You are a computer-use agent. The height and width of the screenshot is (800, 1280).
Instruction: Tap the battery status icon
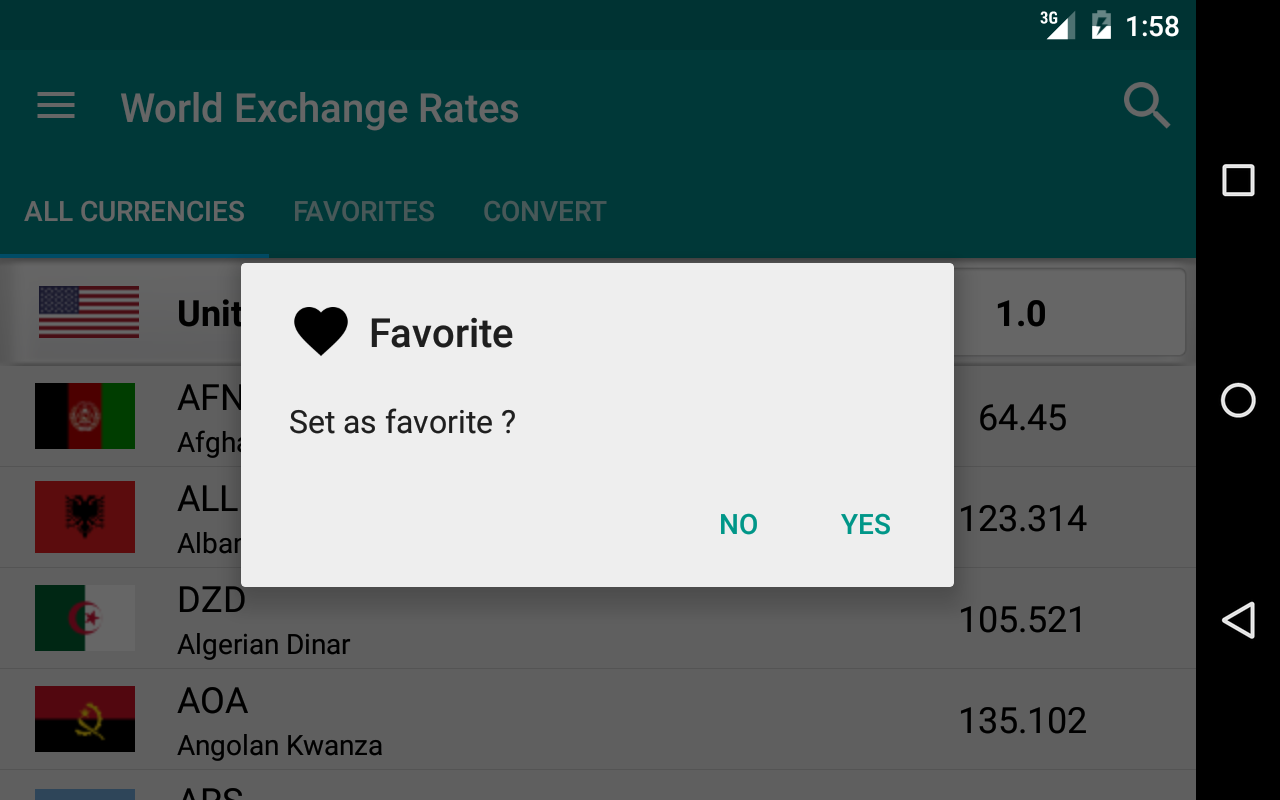[1101, 25]
